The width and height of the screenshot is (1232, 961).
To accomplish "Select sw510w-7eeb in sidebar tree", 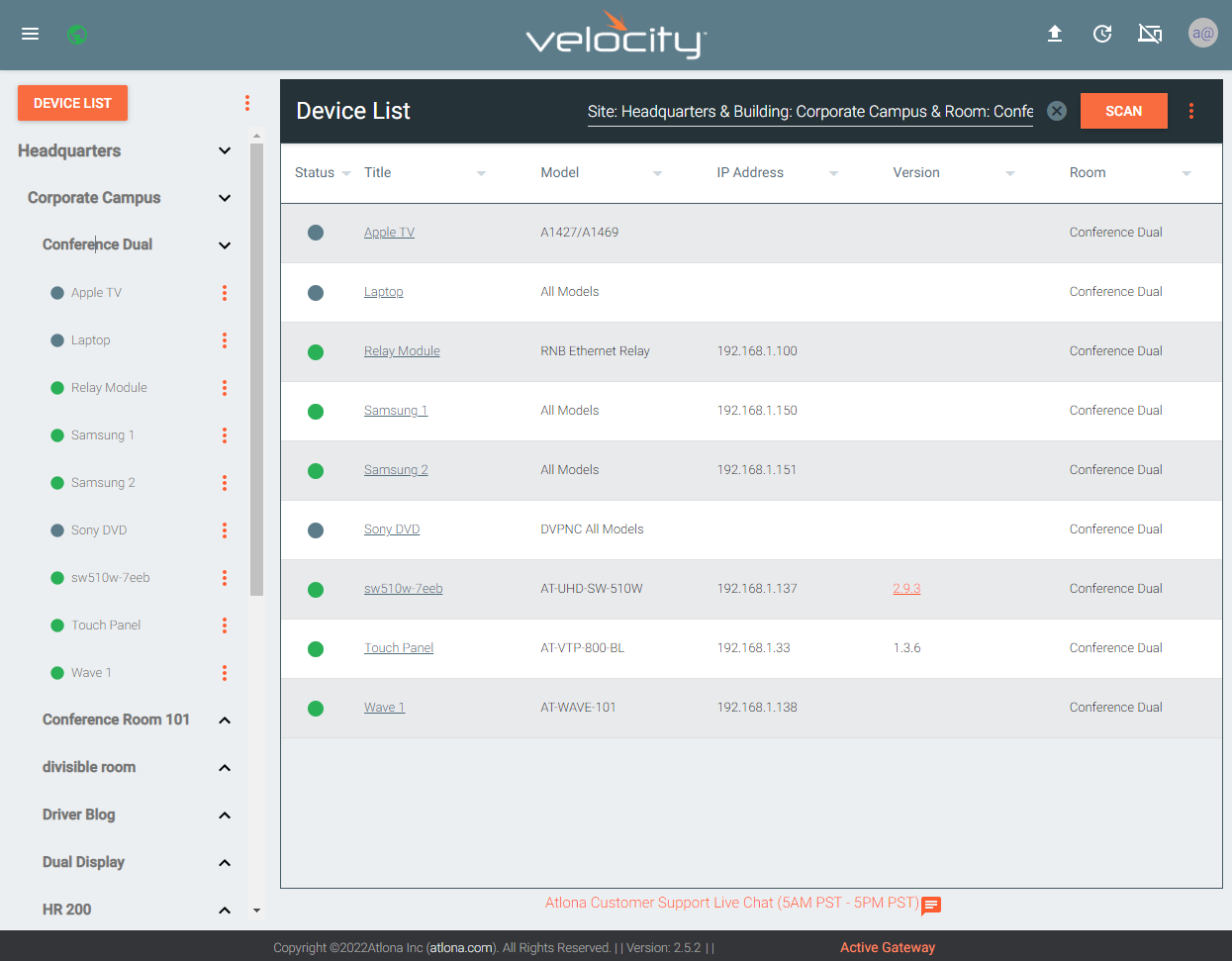I will point(111,578).
